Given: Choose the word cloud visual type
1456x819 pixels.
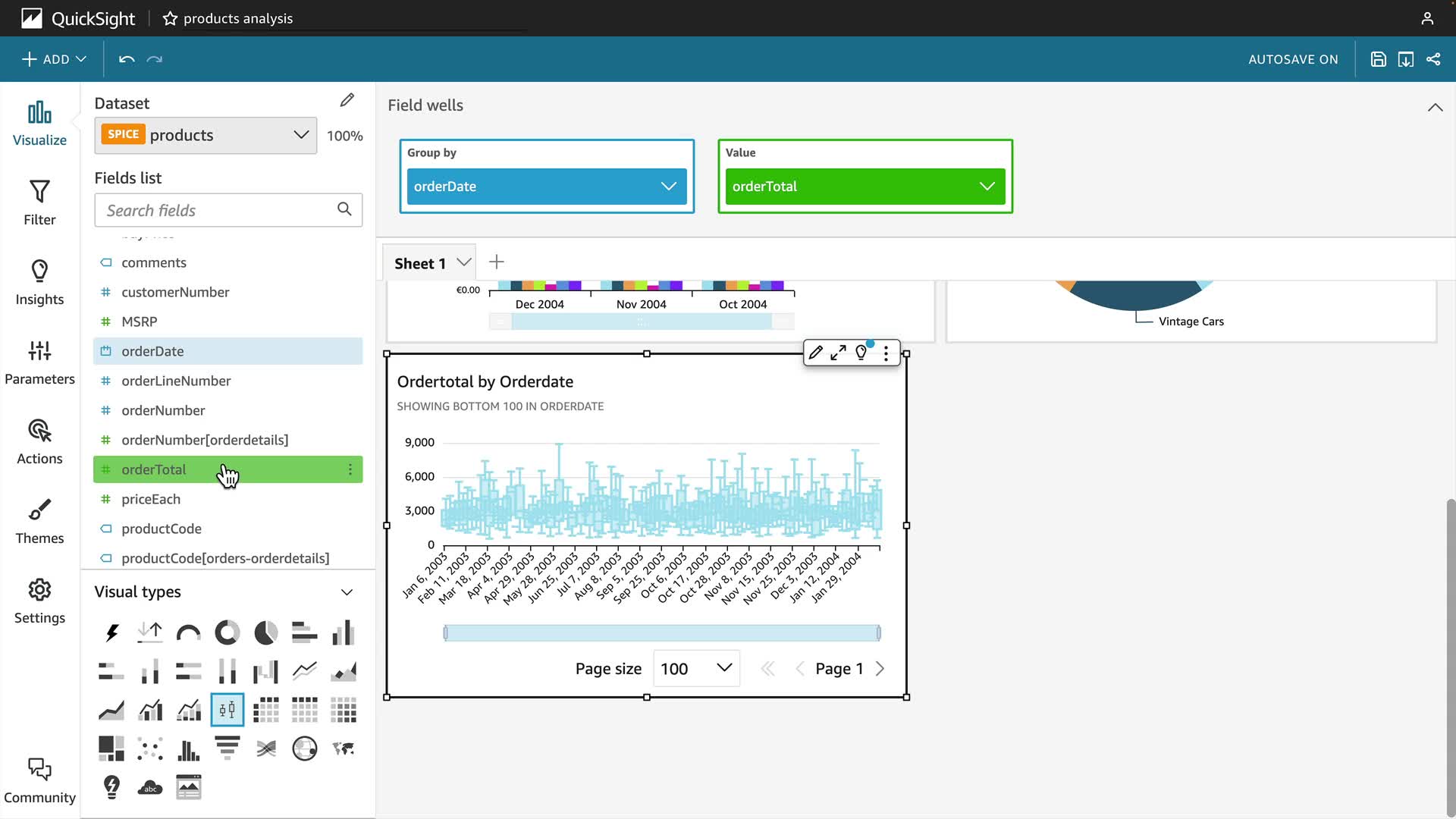Looking at the screenshot, I should click(x=150, y=787).
